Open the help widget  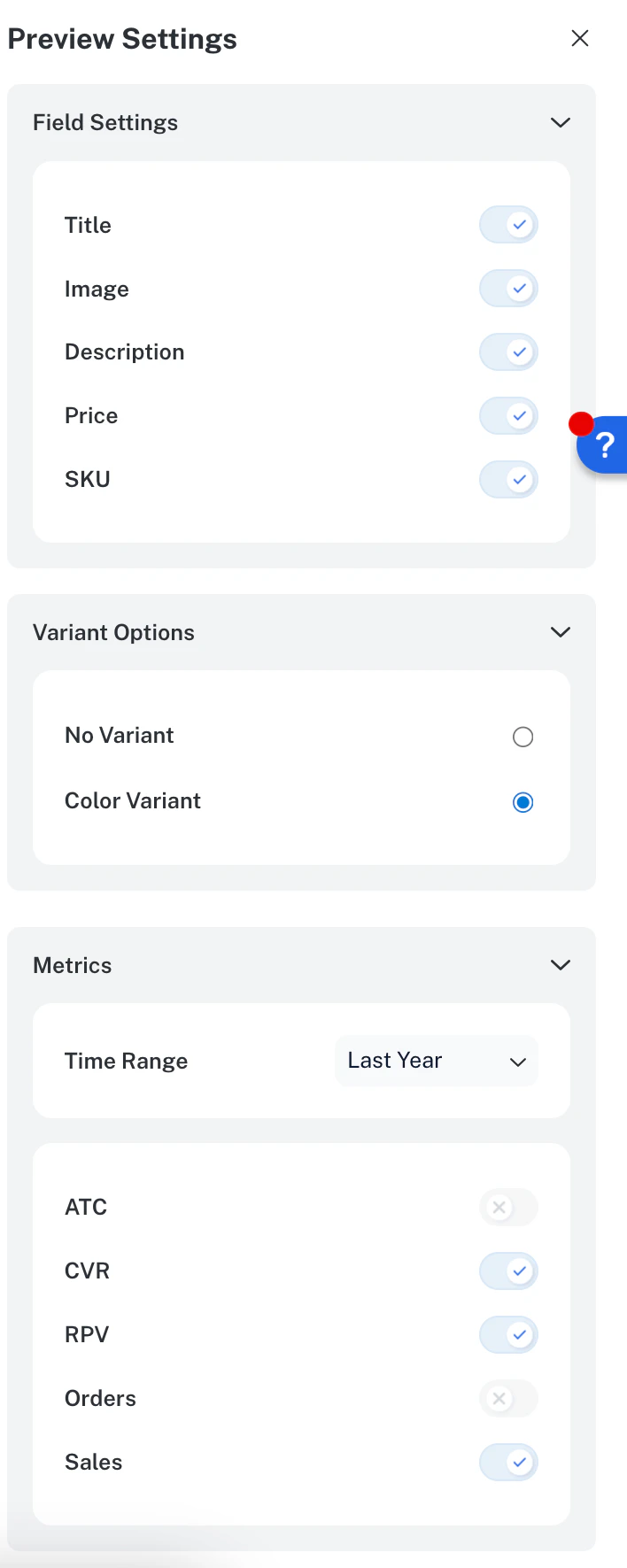pyautogui.click(x=605, y=445)
